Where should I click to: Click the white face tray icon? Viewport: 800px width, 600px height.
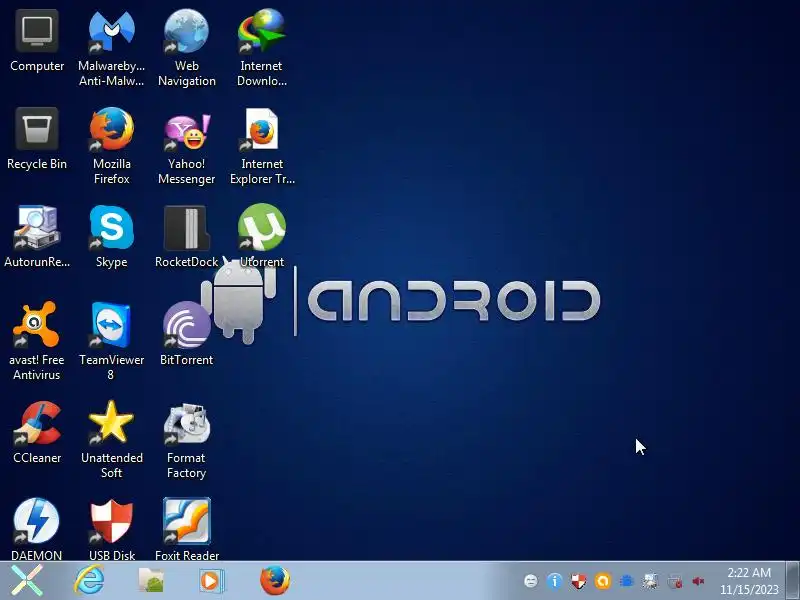pyautogui.click(x=531, y=581)
